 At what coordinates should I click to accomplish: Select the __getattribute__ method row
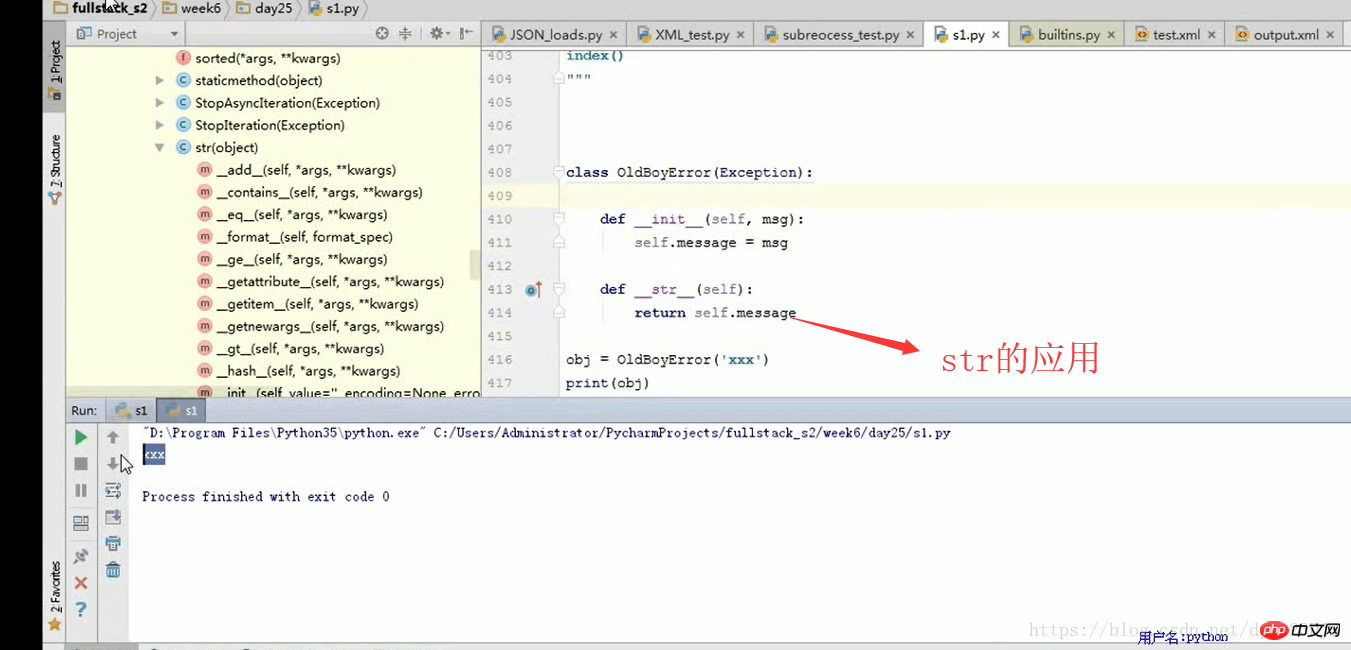point(330,282)
